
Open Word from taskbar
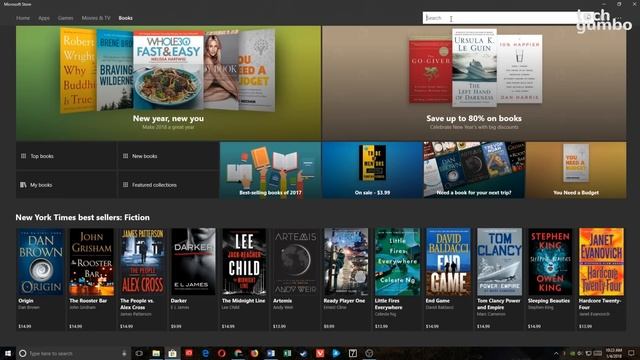click(x=271, y=353)
